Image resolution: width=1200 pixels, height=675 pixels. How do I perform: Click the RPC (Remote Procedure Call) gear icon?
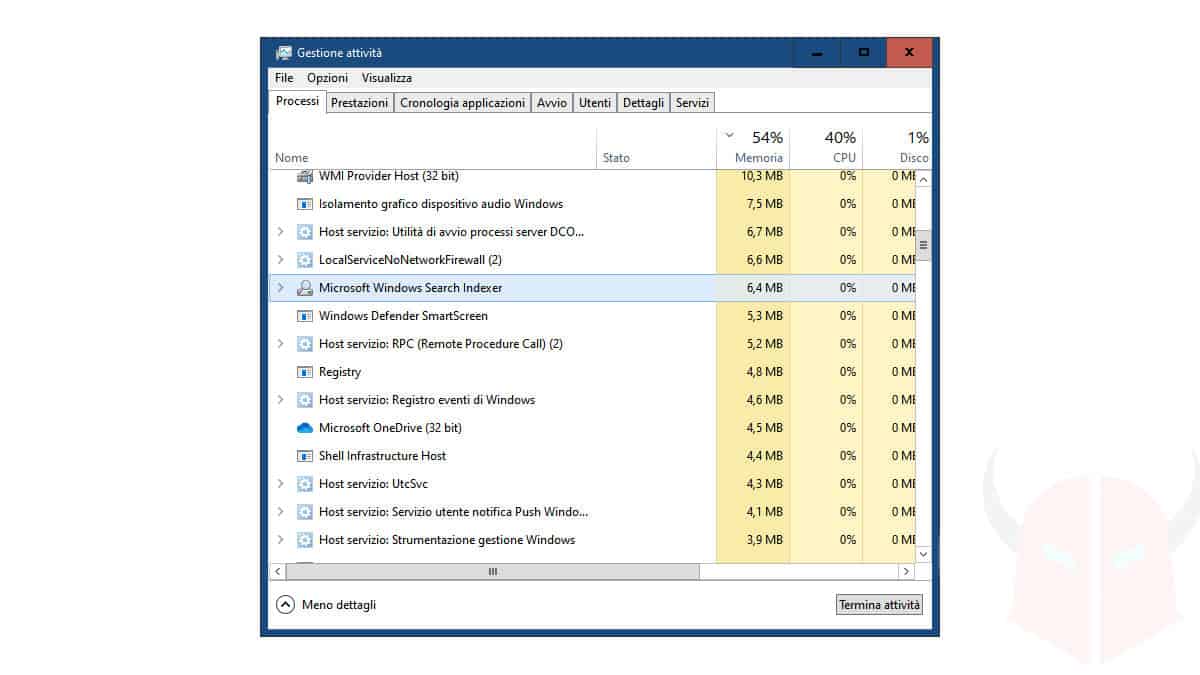305,344
